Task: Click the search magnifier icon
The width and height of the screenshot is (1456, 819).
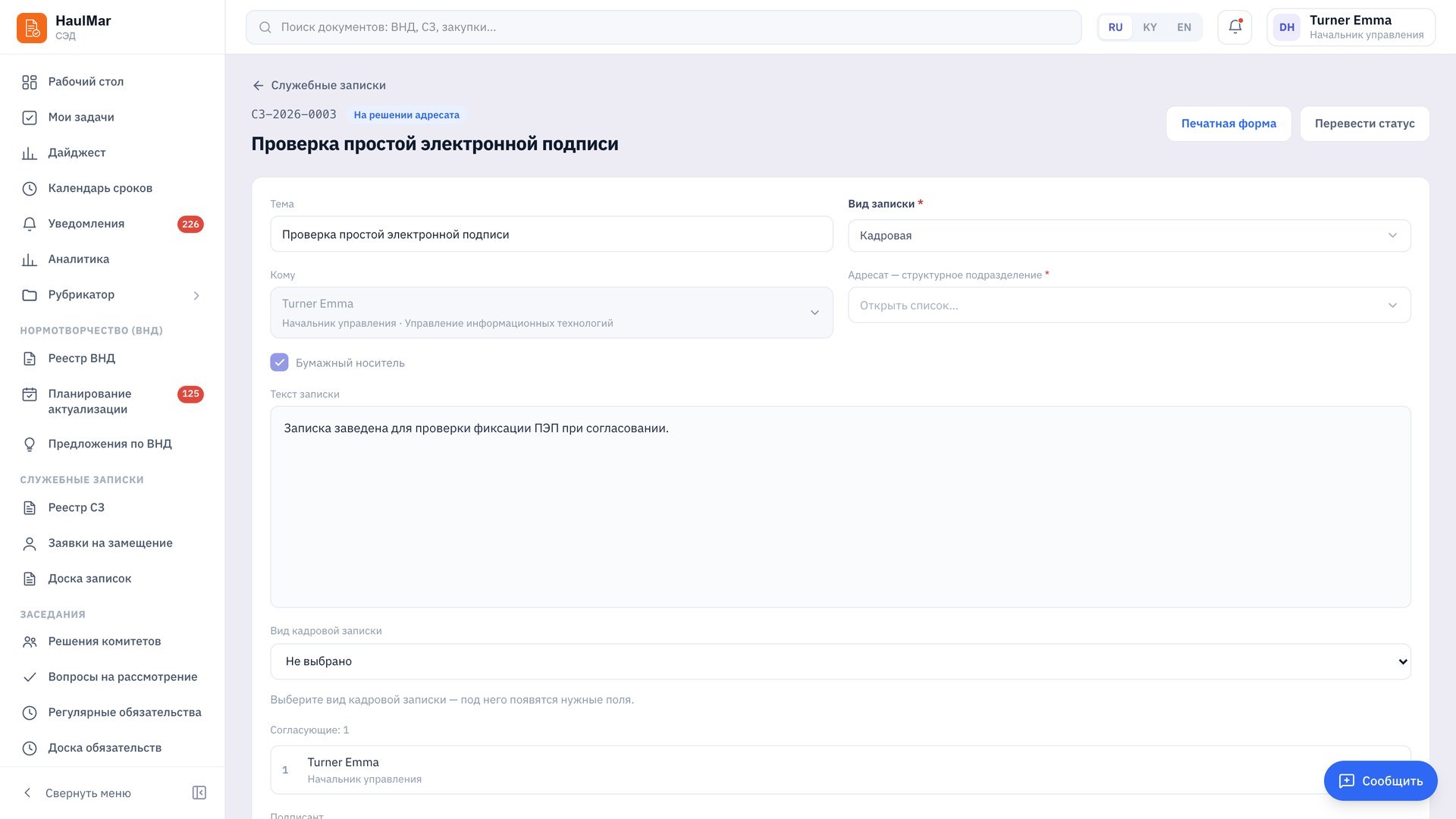Action: pyautogui.click(x=265, y=27)
